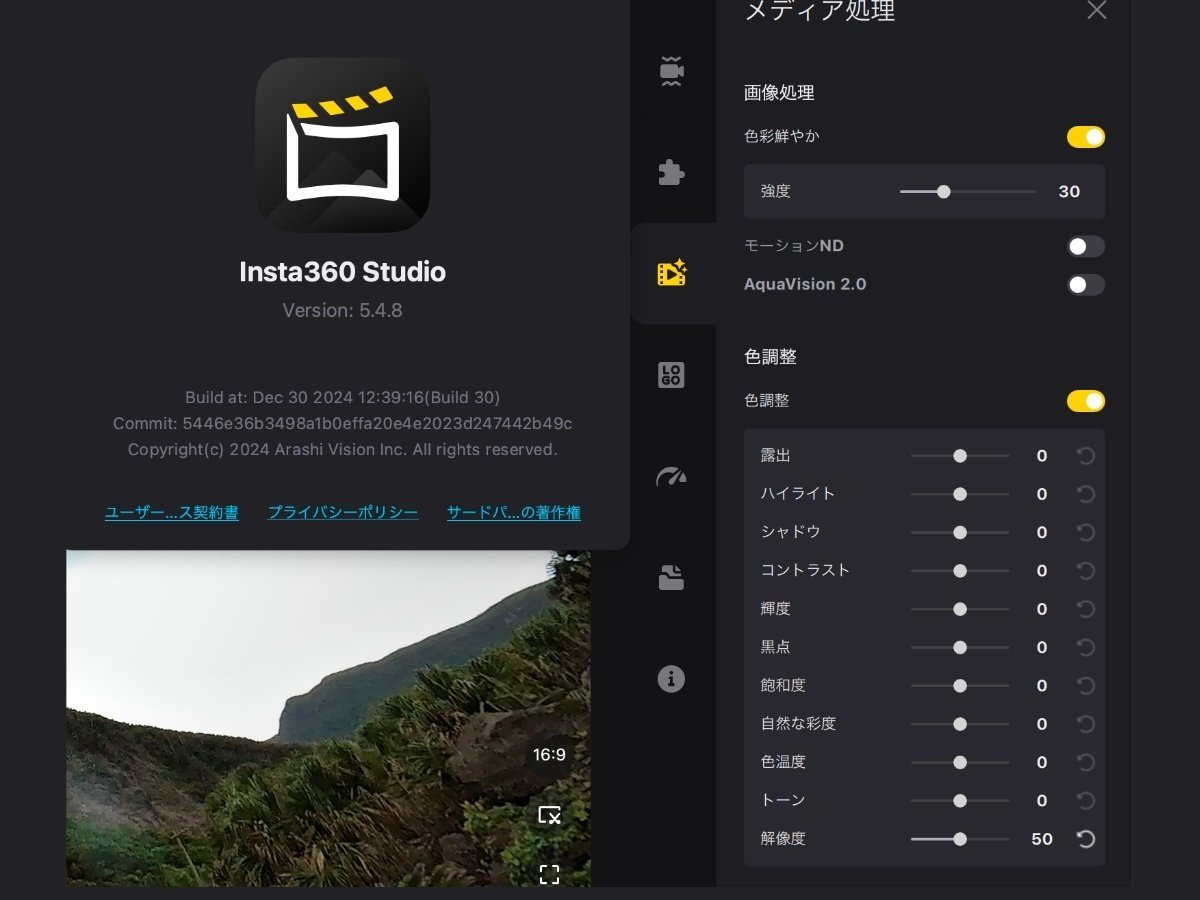Adjust the 強度 slider
Viewport: 1200px width, 900px height.
(968, 192)
